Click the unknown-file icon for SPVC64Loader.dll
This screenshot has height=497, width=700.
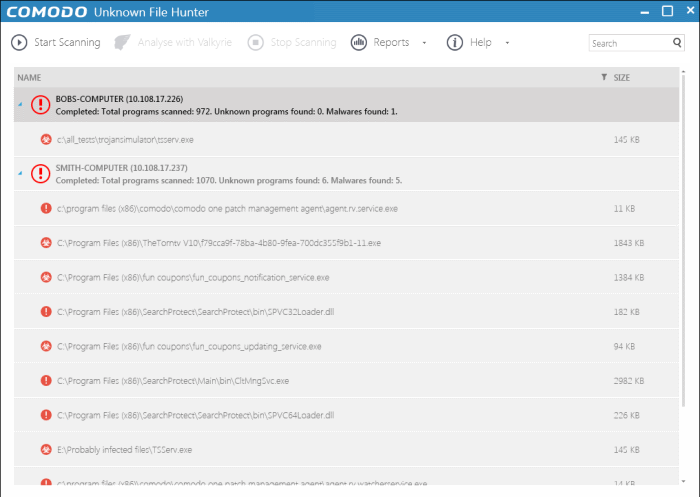[x=46, y=415]
